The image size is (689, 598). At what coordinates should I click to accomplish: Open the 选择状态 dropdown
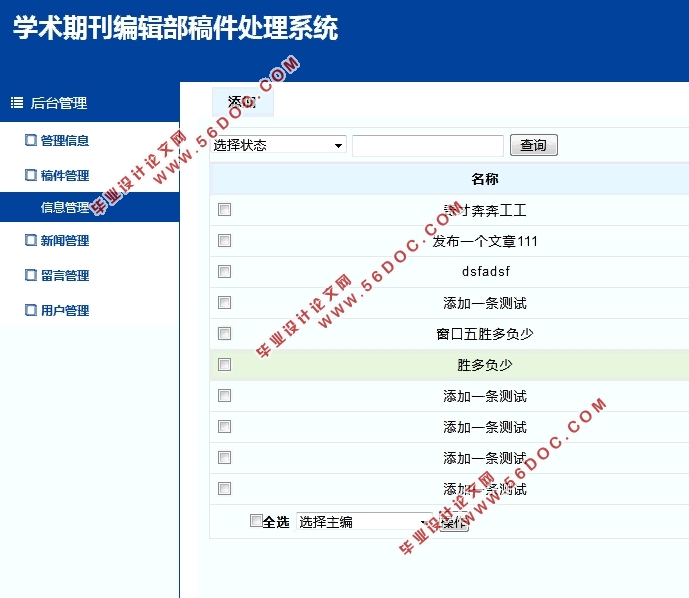tap(278, 145)
